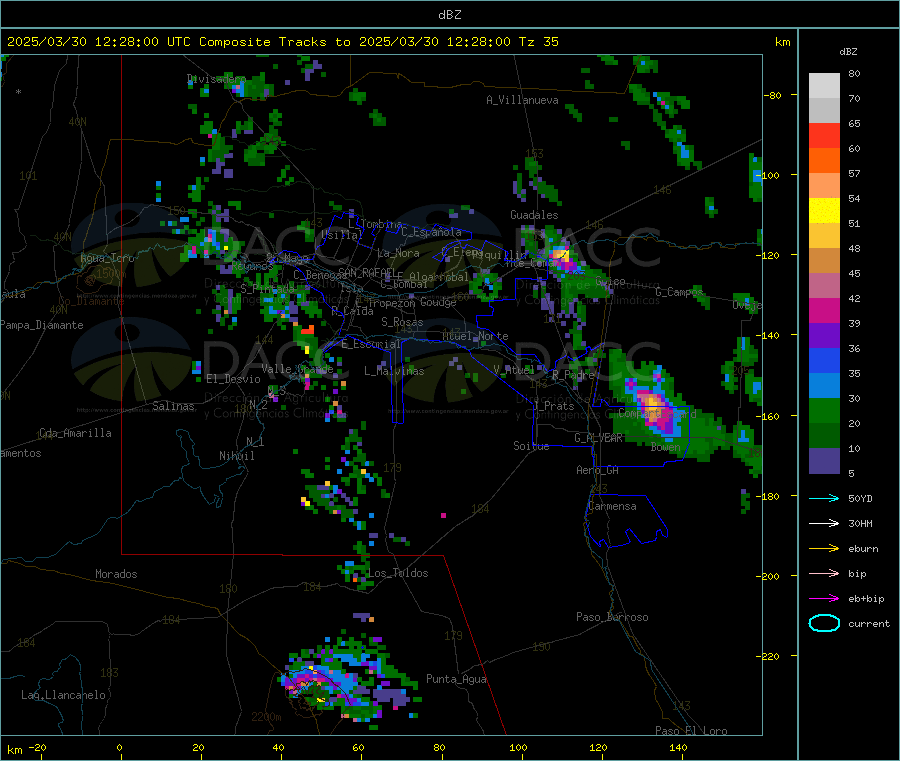Viewport: 900px width, 761px height.
Task: Click the white 30HM arrow in legend
Action: [824, 523]
